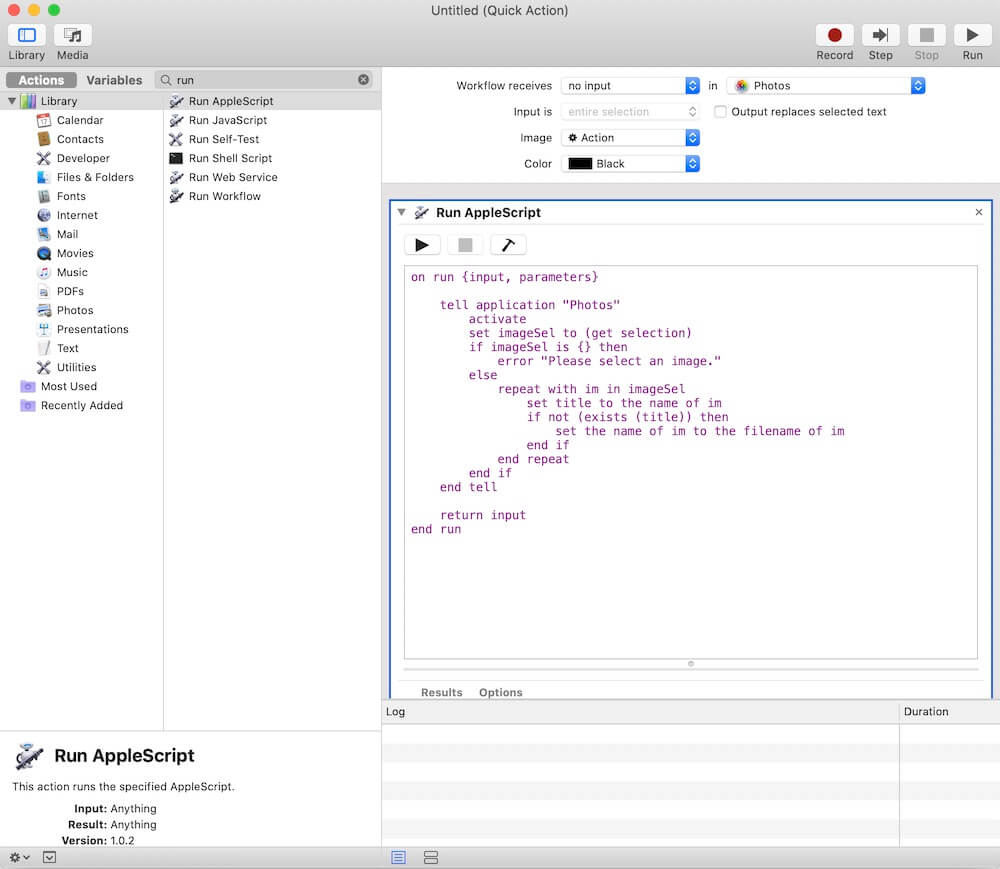Screen dimensions: 1000x869
Task: Stop the AppleScript inside the action
Action: [x=465, y=245]
